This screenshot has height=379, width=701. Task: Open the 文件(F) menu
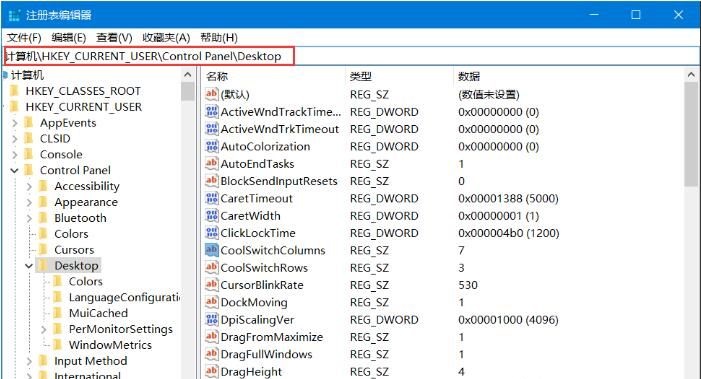(24, 38)
